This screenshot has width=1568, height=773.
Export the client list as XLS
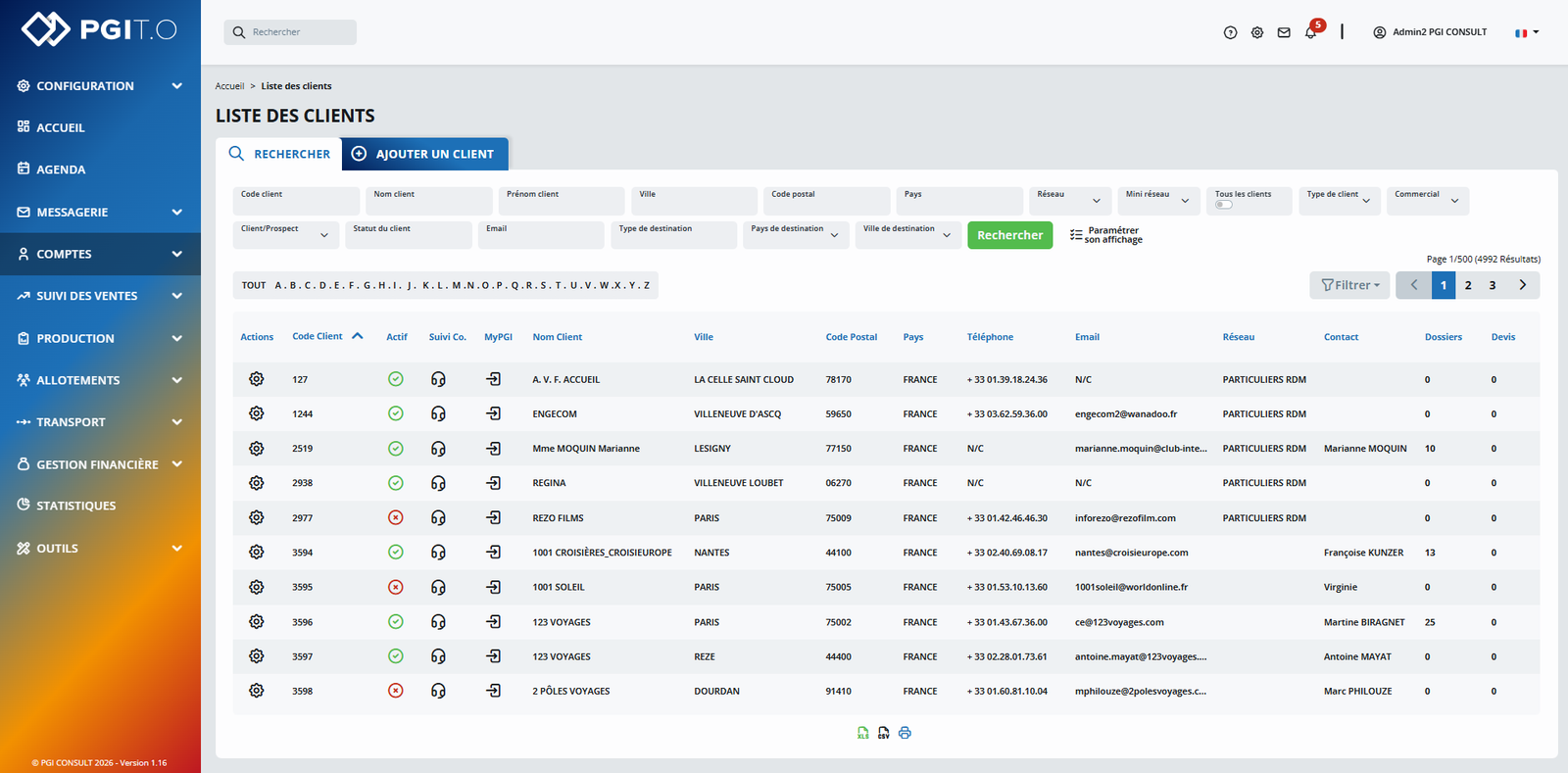pos(862,733)
